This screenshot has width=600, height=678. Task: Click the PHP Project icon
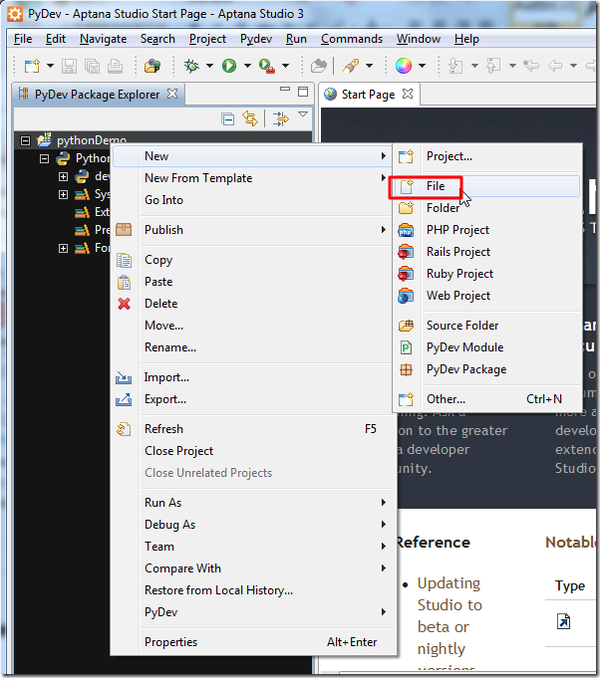pos(406,230)
